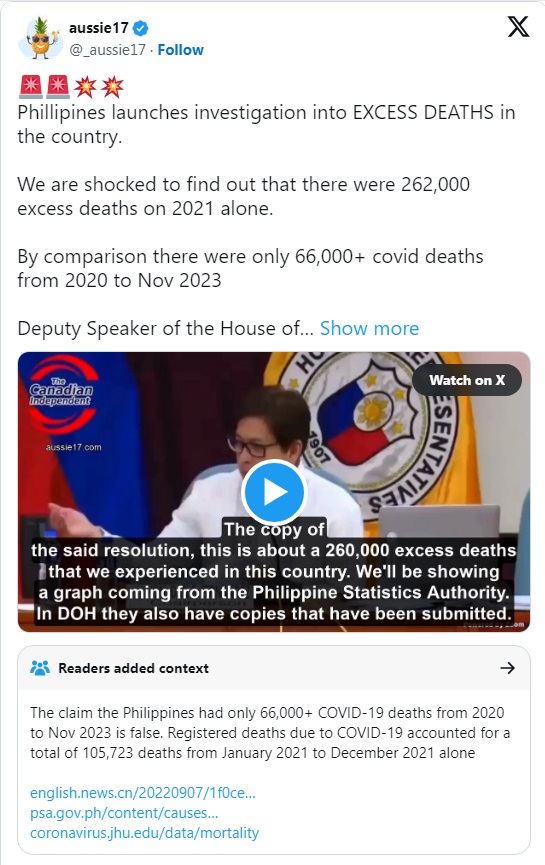
Task: Open the english.news.cn source link
Action: coord(143,793)
